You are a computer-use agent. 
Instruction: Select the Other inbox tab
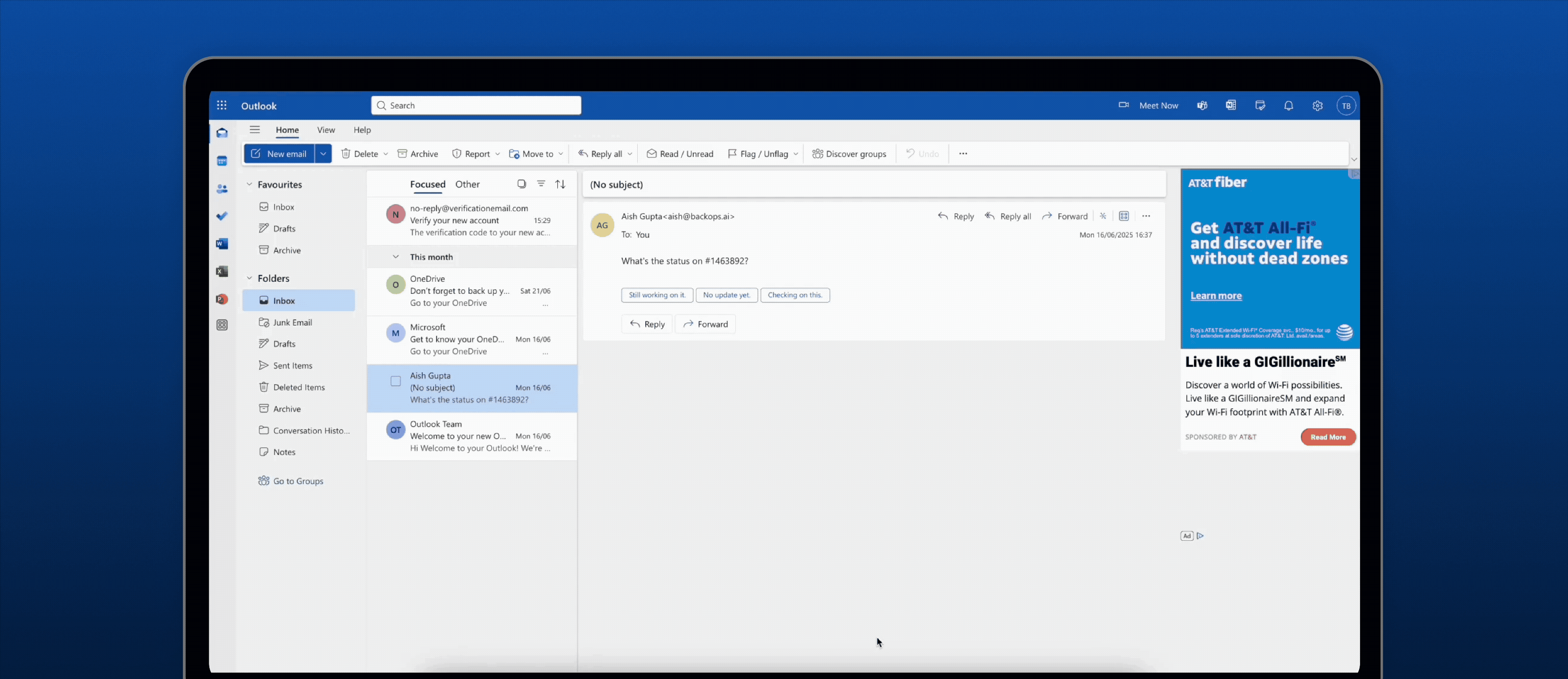coord(467,184)
